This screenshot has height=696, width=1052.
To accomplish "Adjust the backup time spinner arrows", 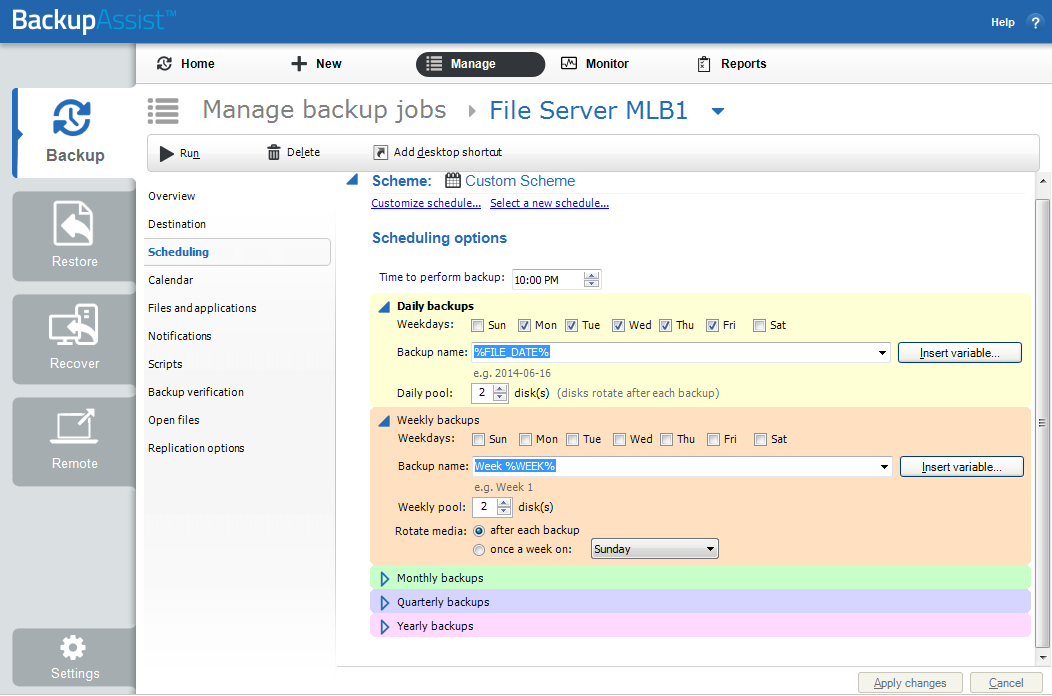I will (591, 279).
